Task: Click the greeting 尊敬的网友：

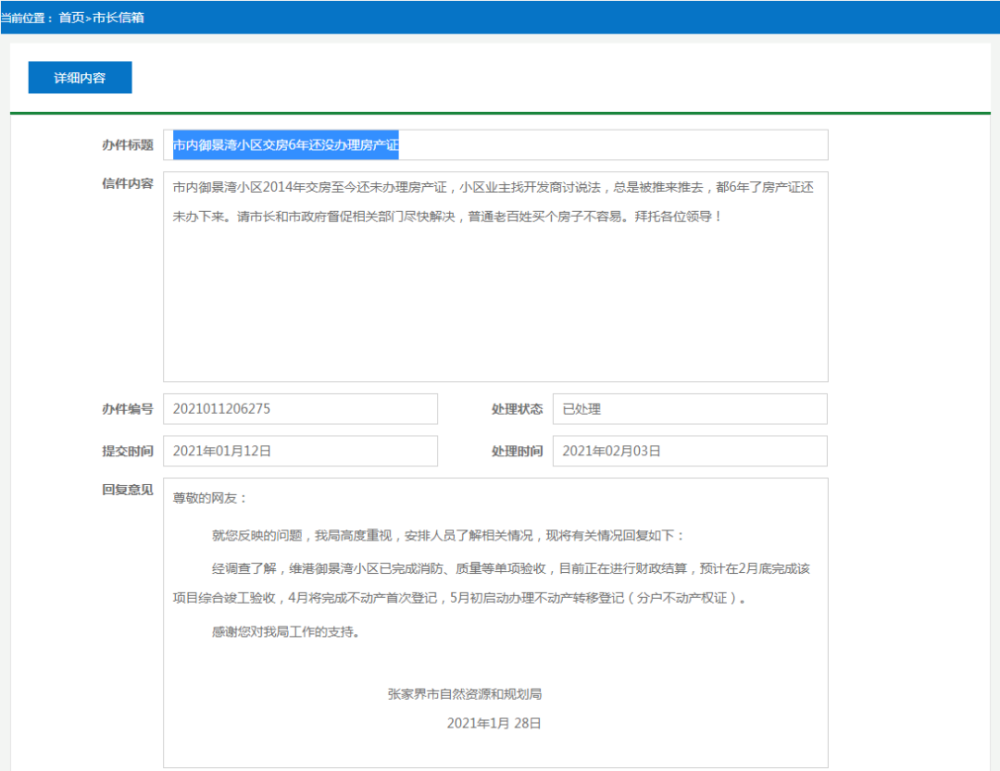Action: [x=210, y=497]
